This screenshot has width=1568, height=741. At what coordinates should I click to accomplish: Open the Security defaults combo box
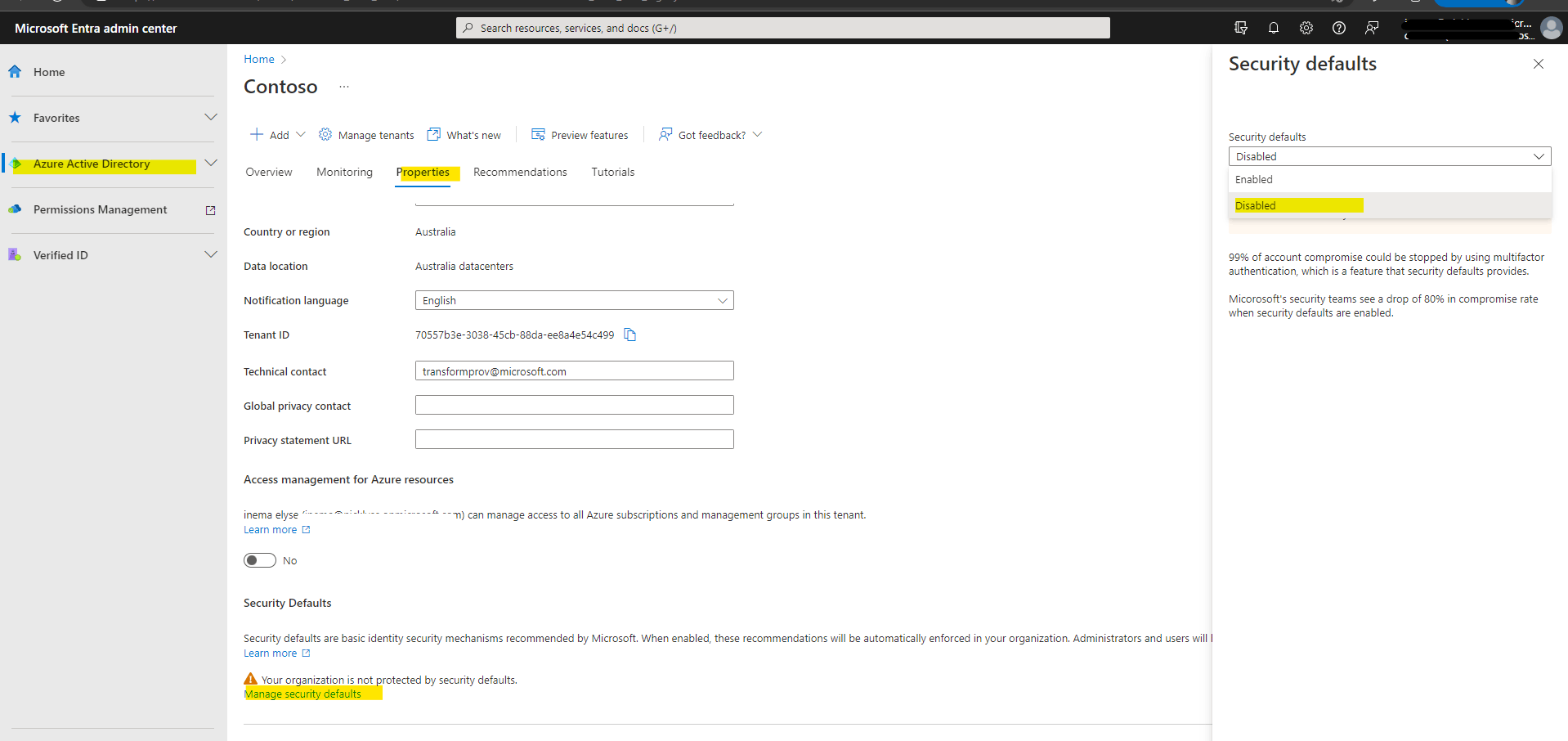pos(1390,156)
